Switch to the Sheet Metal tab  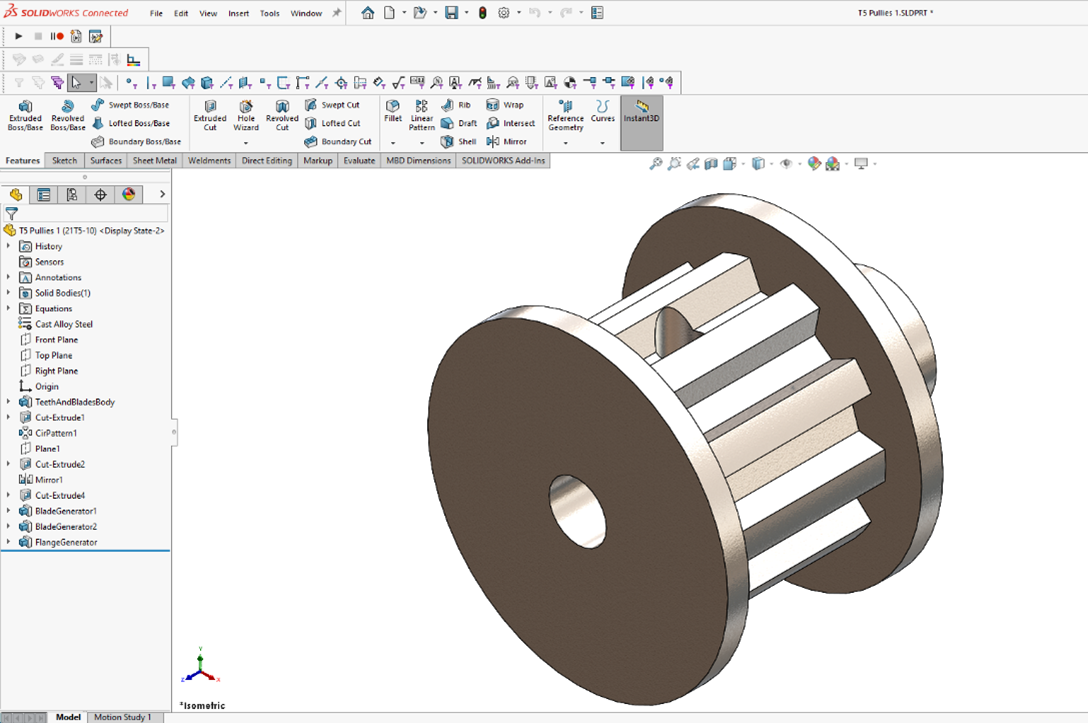[154, 160]
